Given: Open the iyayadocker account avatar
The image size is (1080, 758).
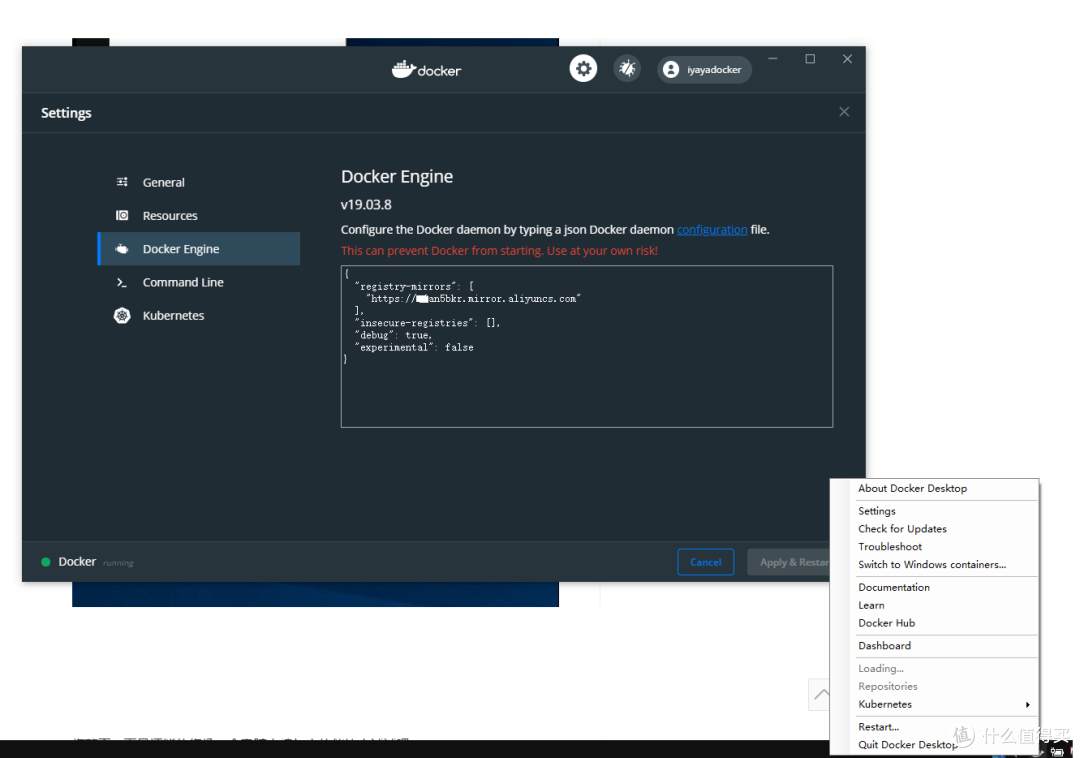Looking at the screenshot, I should tap(671, 69).
